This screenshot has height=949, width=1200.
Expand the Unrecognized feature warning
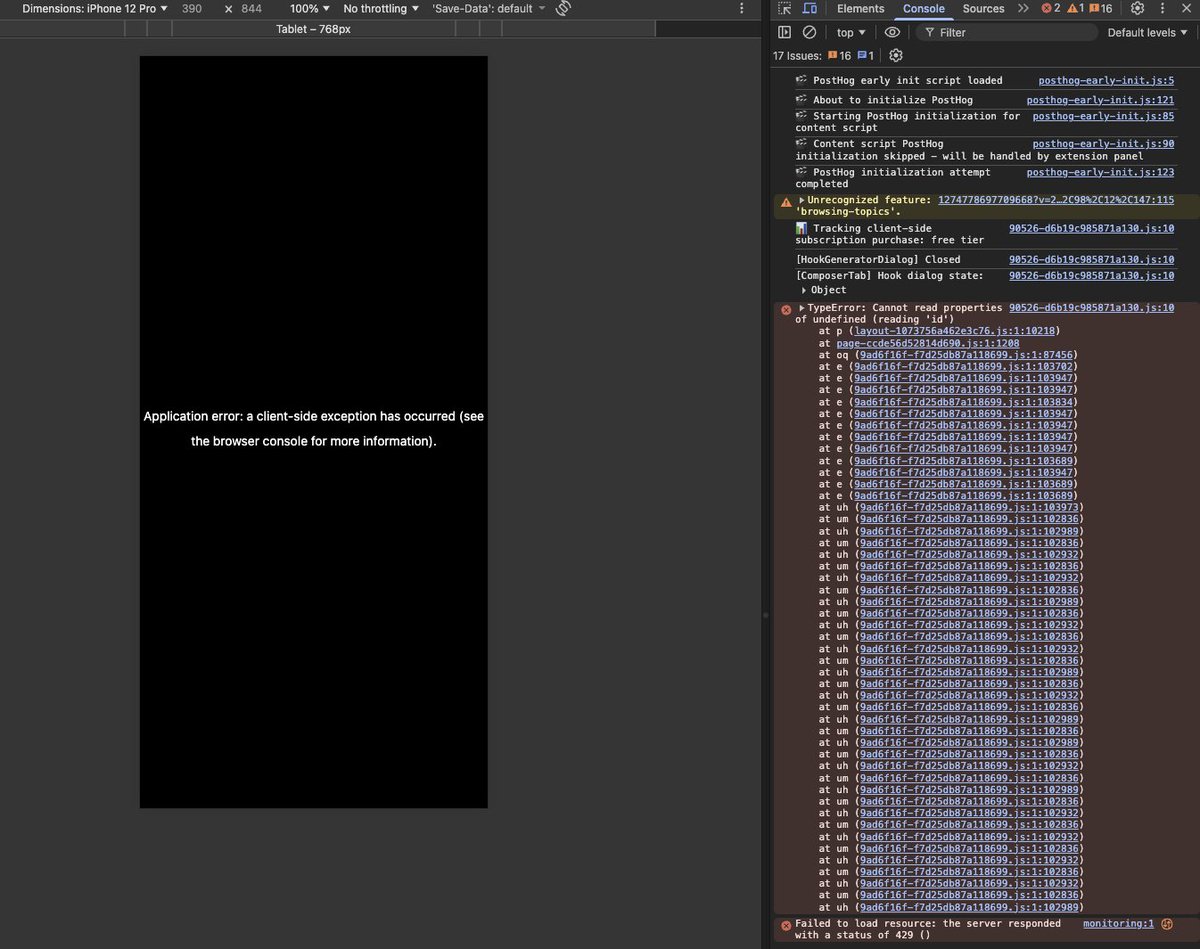[802, 200]
